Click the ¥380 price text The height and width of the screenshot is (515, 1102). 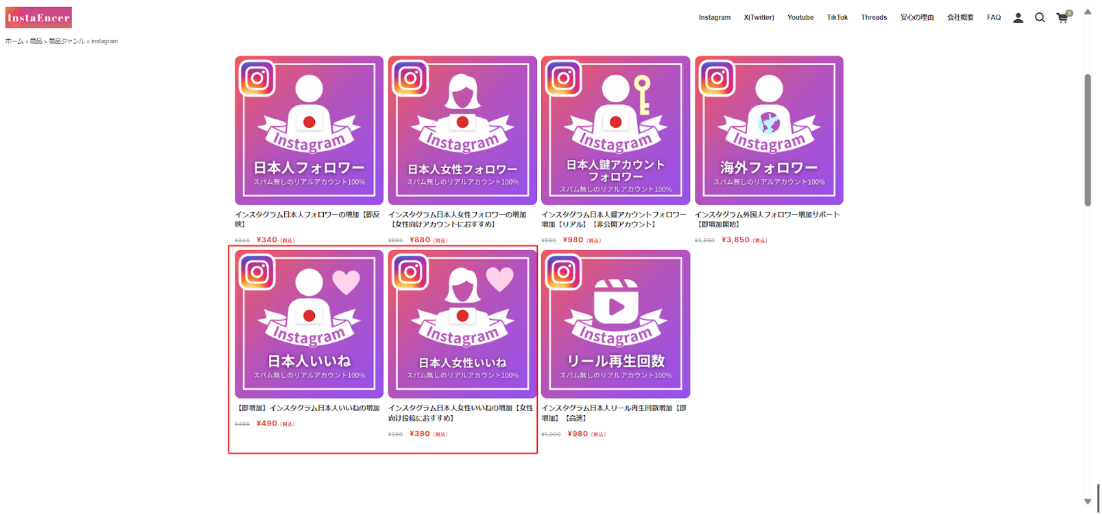click(420, 433)
